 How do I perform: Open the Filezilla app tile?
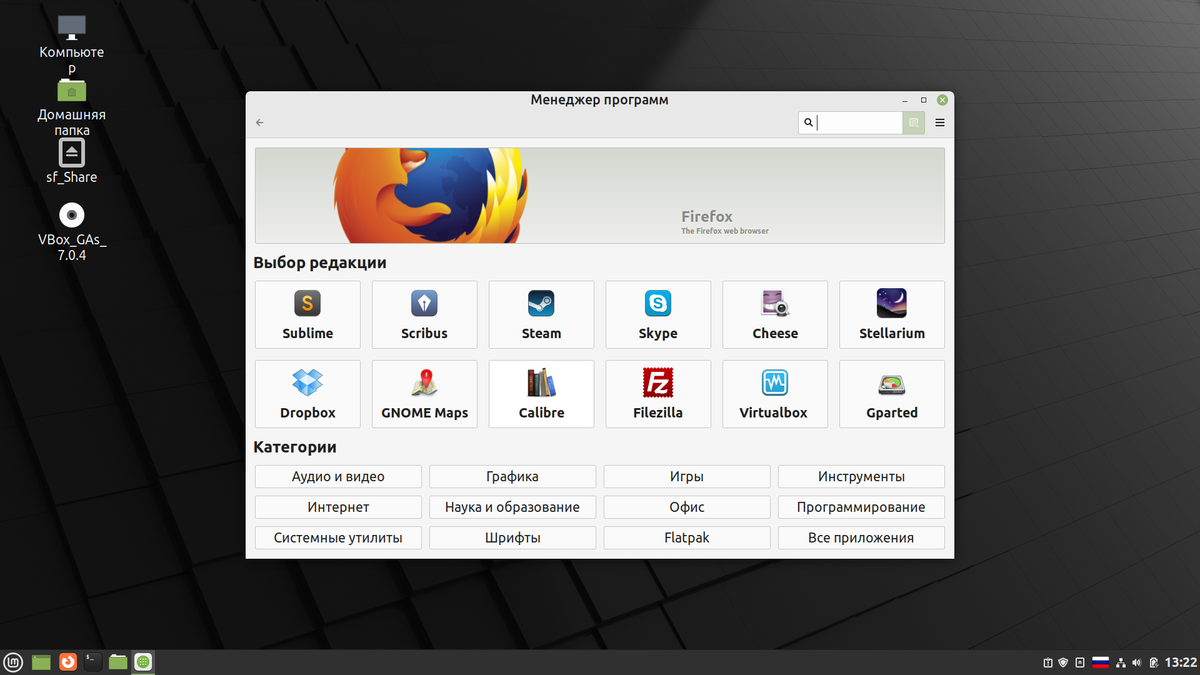[x=658, y=394]
